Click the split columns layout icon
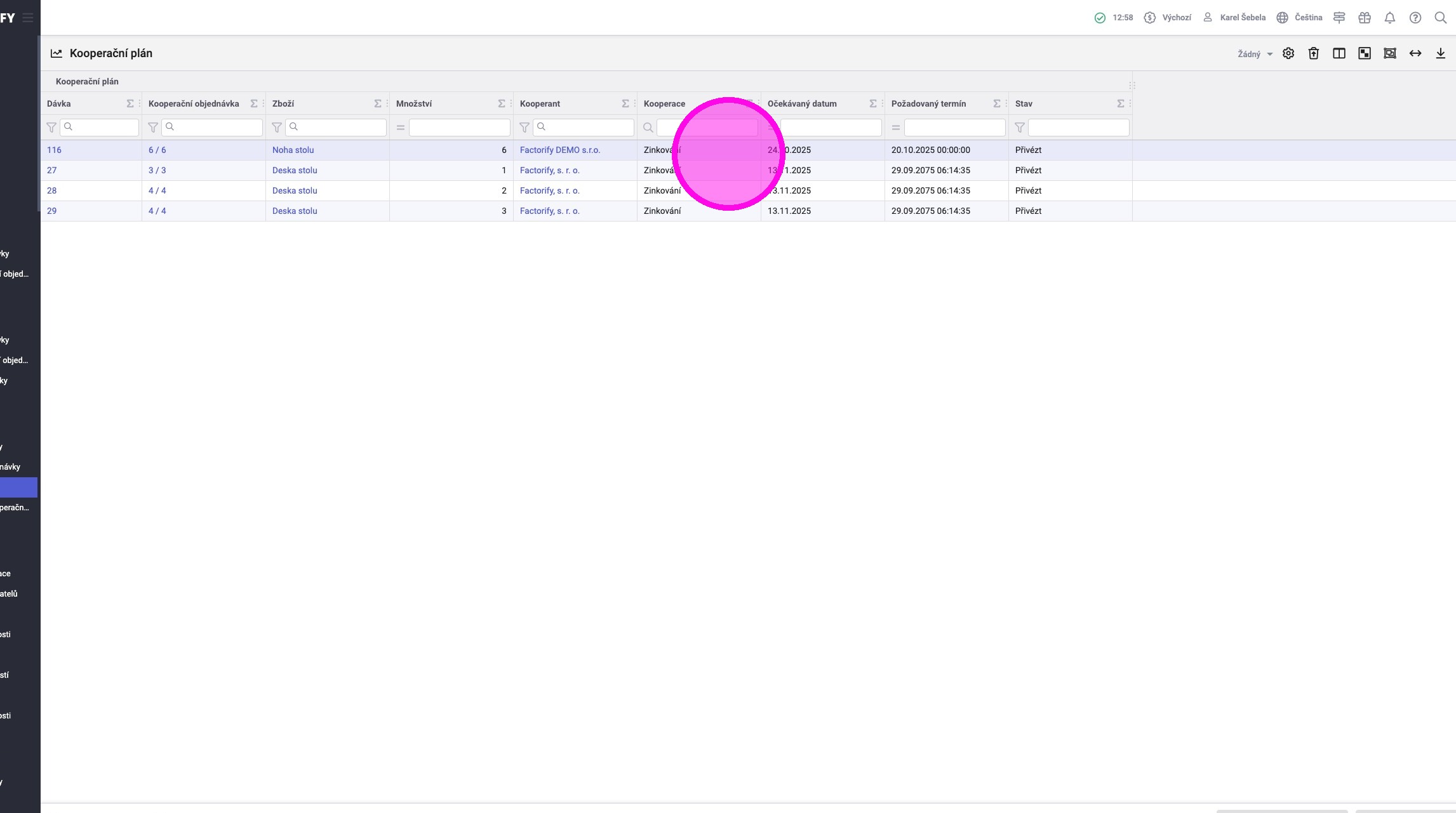 [1339, 53]
